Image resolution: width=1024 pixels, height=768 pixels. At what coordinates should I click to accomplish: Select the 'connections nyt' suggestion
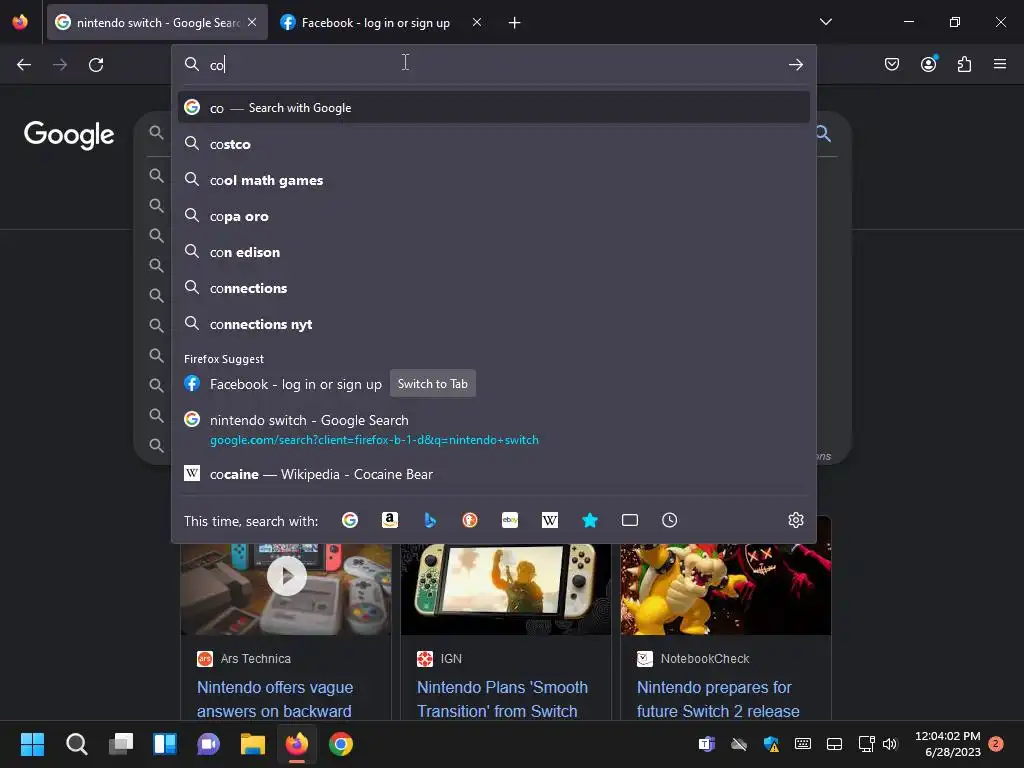(x=494, y=323)
